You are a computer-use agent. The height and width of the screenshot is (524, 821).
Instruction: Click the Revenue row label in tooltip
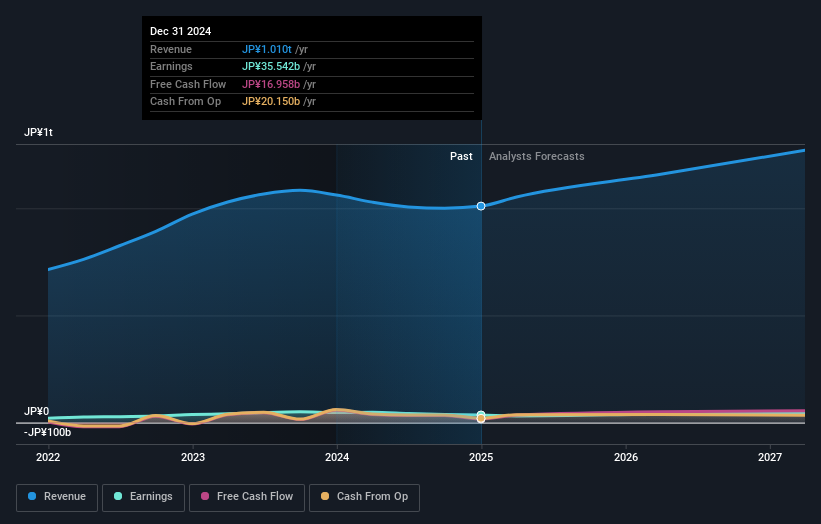[171, 49]
